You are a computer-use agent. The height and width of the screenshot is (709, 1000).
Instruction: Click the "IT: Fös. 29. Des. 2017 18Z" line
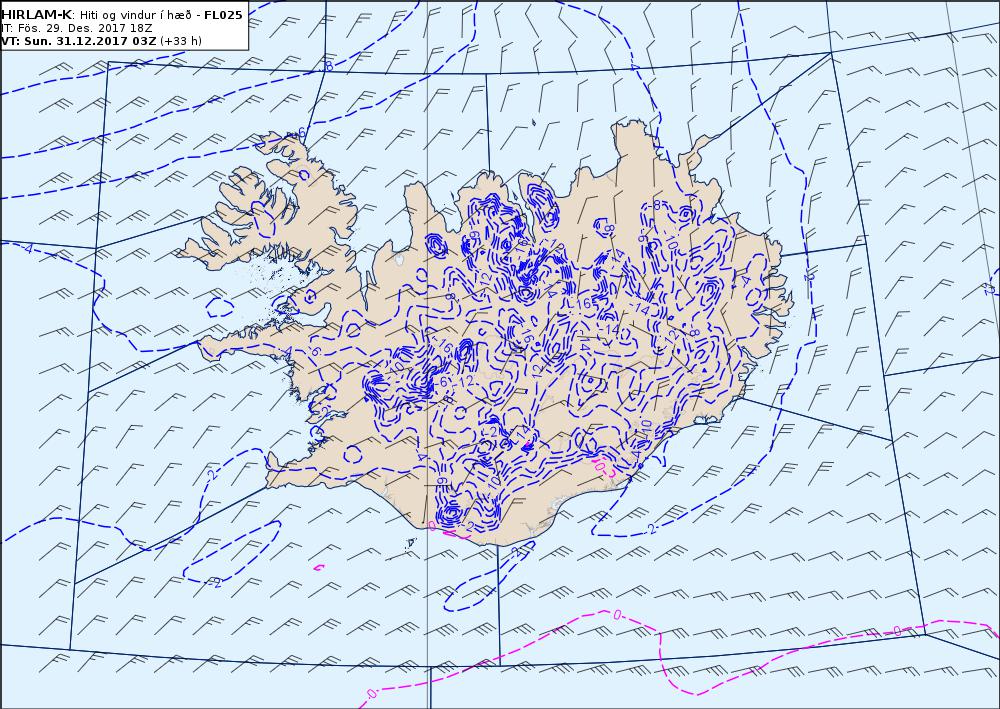77,28
